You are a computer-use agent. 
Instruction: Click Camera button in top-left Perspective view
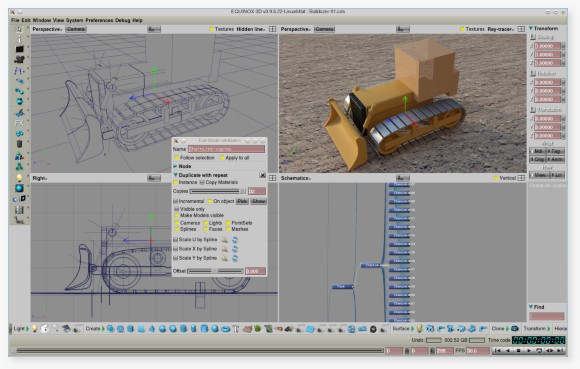click(76, 29)
